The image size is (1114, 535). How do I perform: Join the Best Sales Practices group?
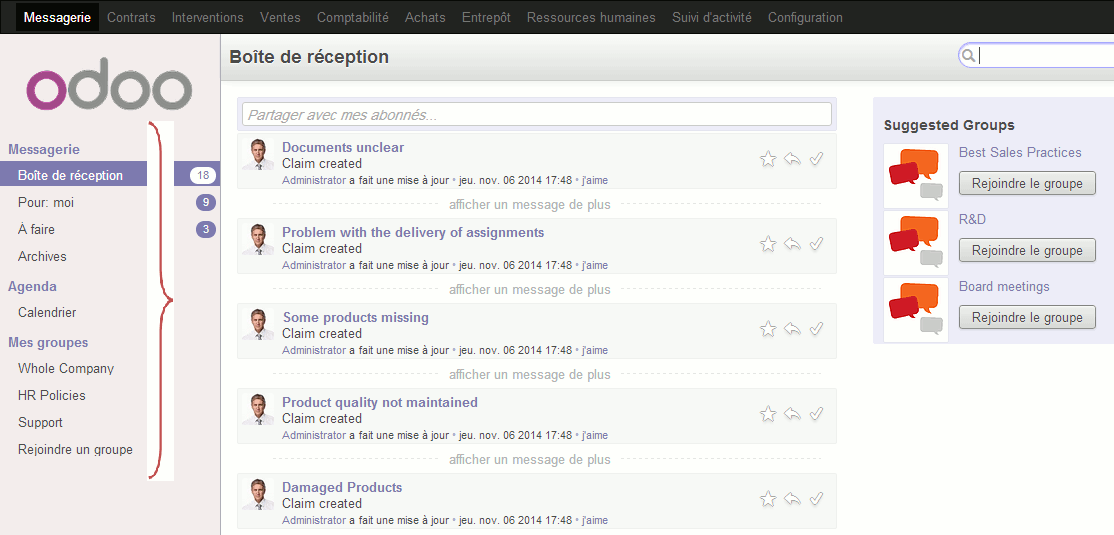pyautogui.click(x=1027, y=183)
